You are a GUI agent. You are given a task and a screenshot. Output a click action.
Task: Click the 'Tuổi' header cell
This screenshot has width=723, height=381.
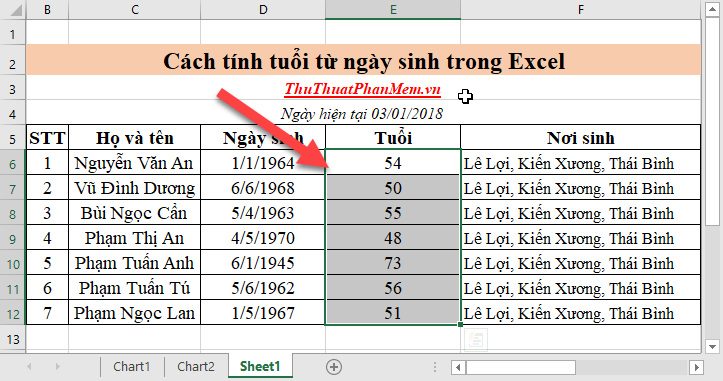click(x=393, y=137)
